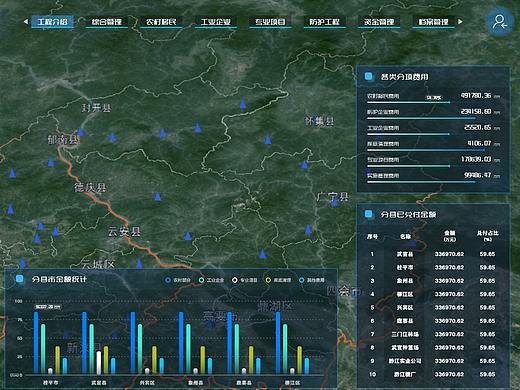Go to the 资金管理 tab
520x390 pixels.
pyautogui.click(x=379, y=22)
